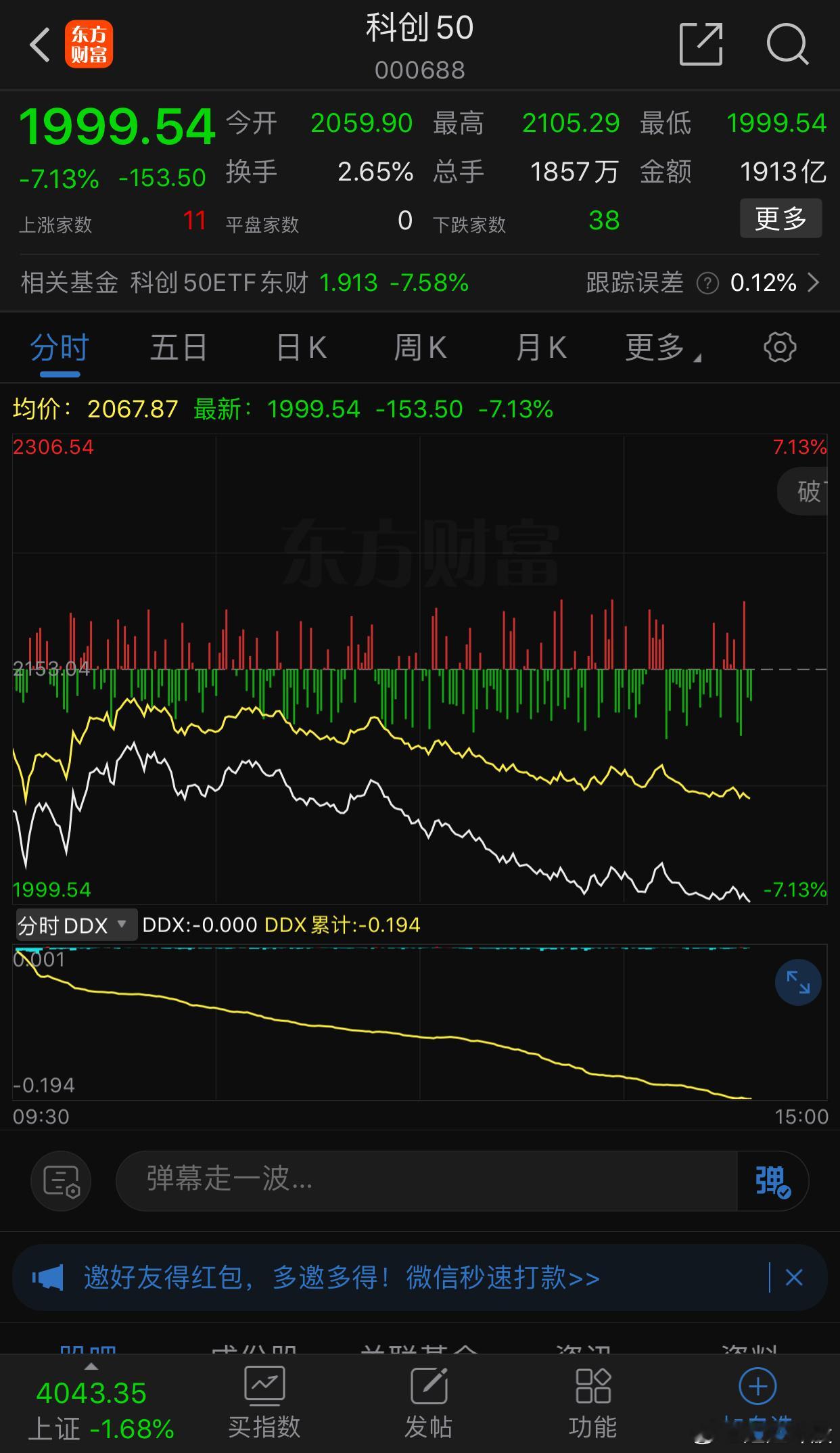Expand the 上证 index bar arrow

pos(91,1367)
